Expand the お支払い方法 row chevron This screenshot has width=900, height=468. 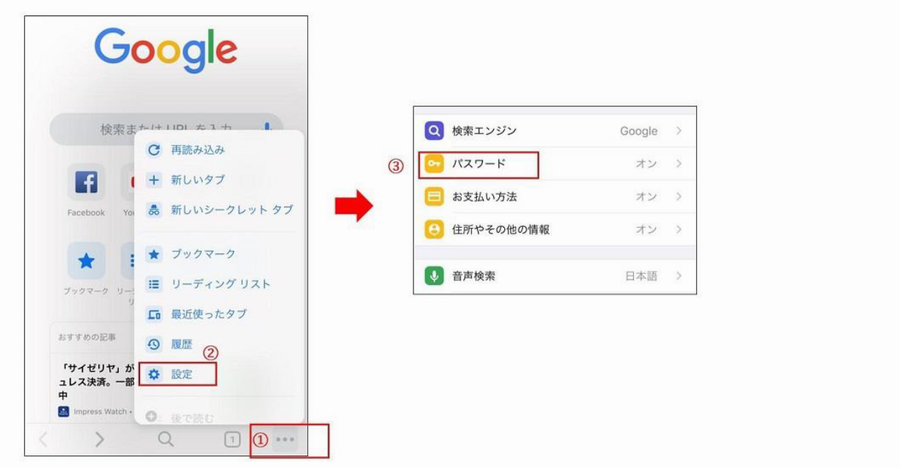679,196
